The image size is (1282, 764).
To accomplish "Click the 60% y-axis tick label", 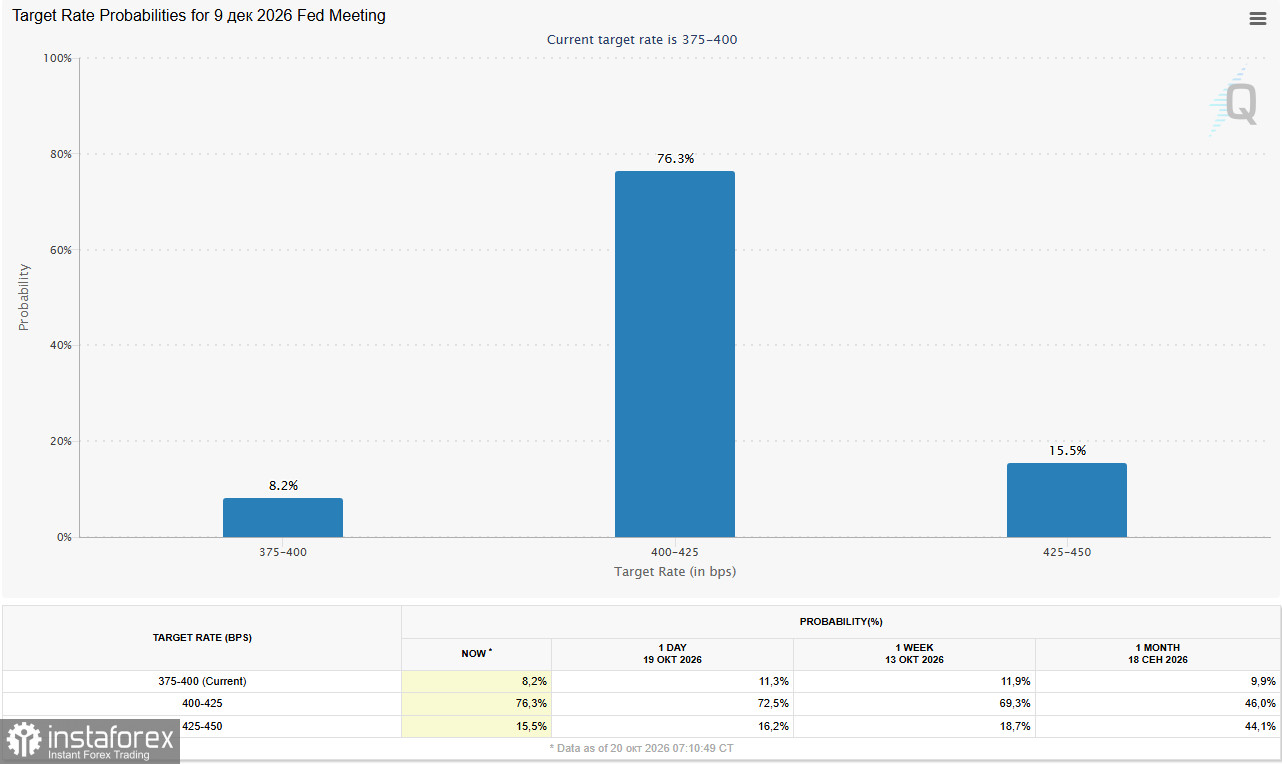I will click(60, 250).
